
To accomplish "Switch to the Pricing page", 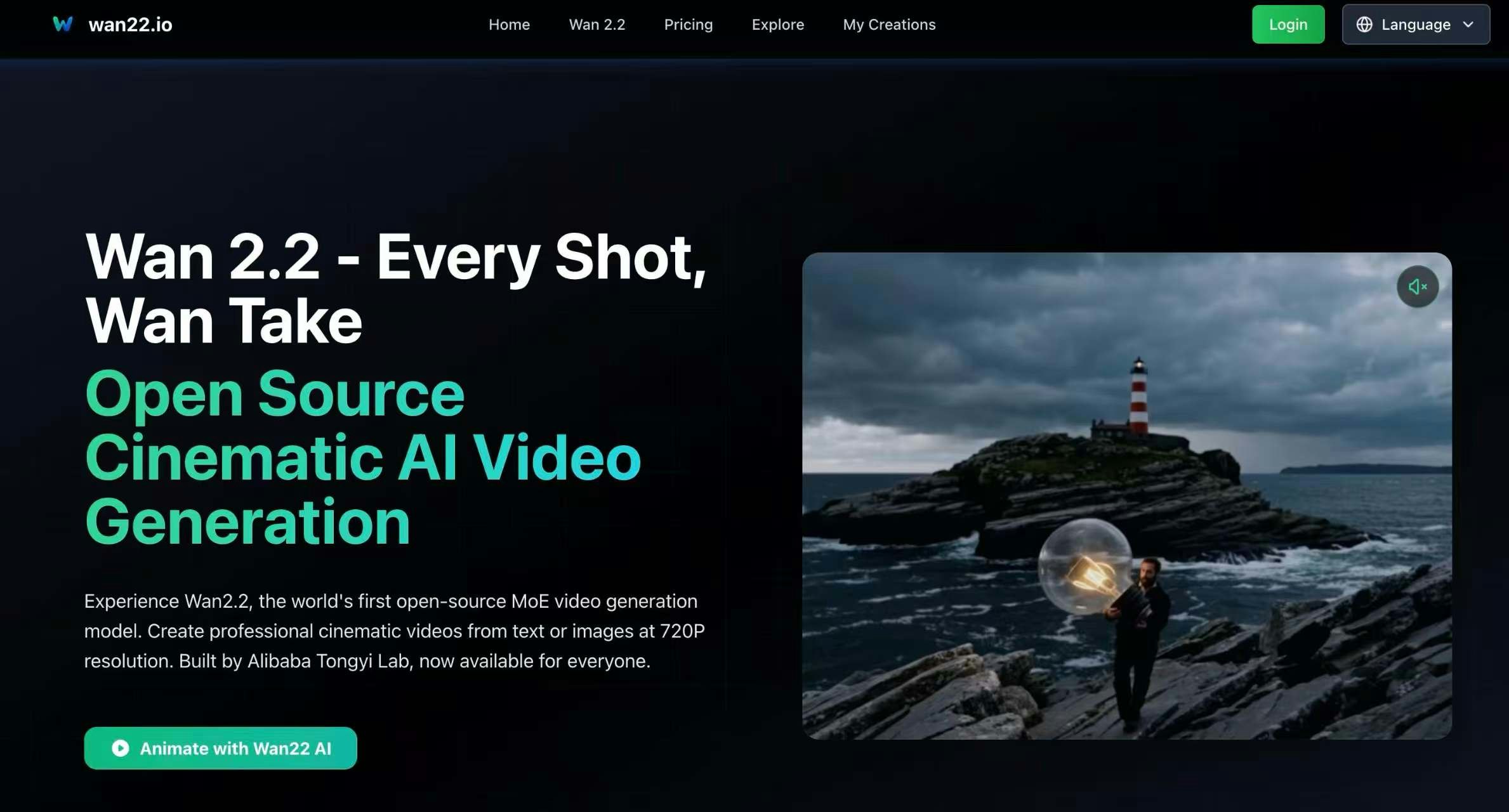I will click(689, 24).
